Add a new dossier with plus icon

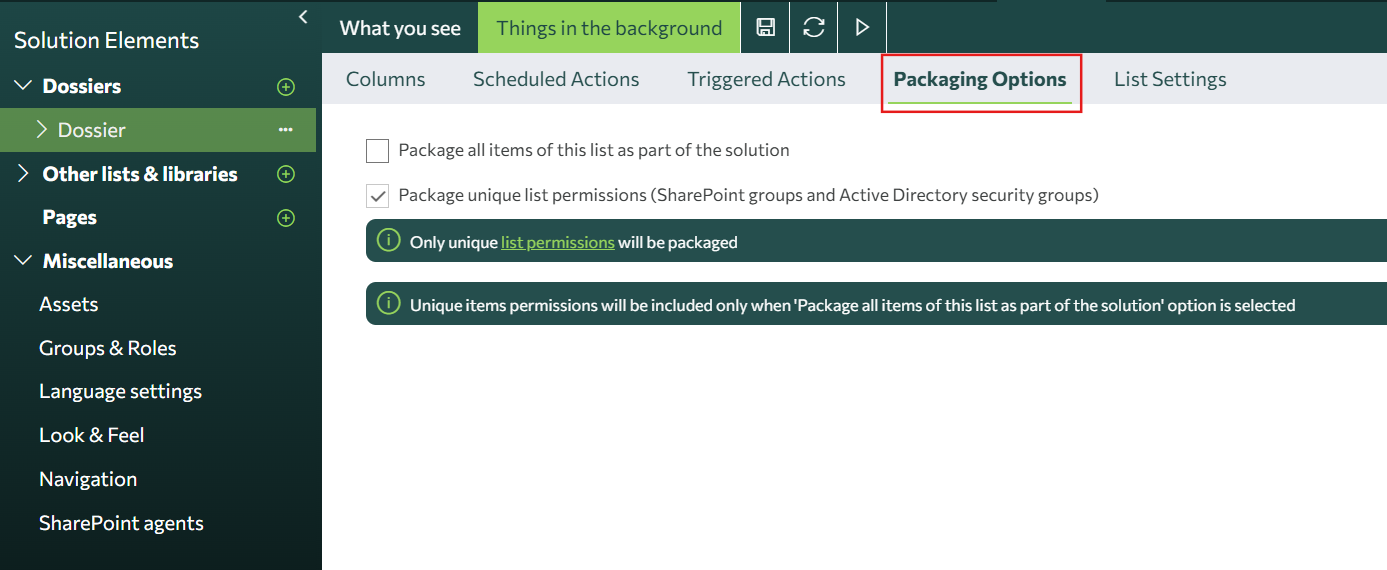(286, 87)
